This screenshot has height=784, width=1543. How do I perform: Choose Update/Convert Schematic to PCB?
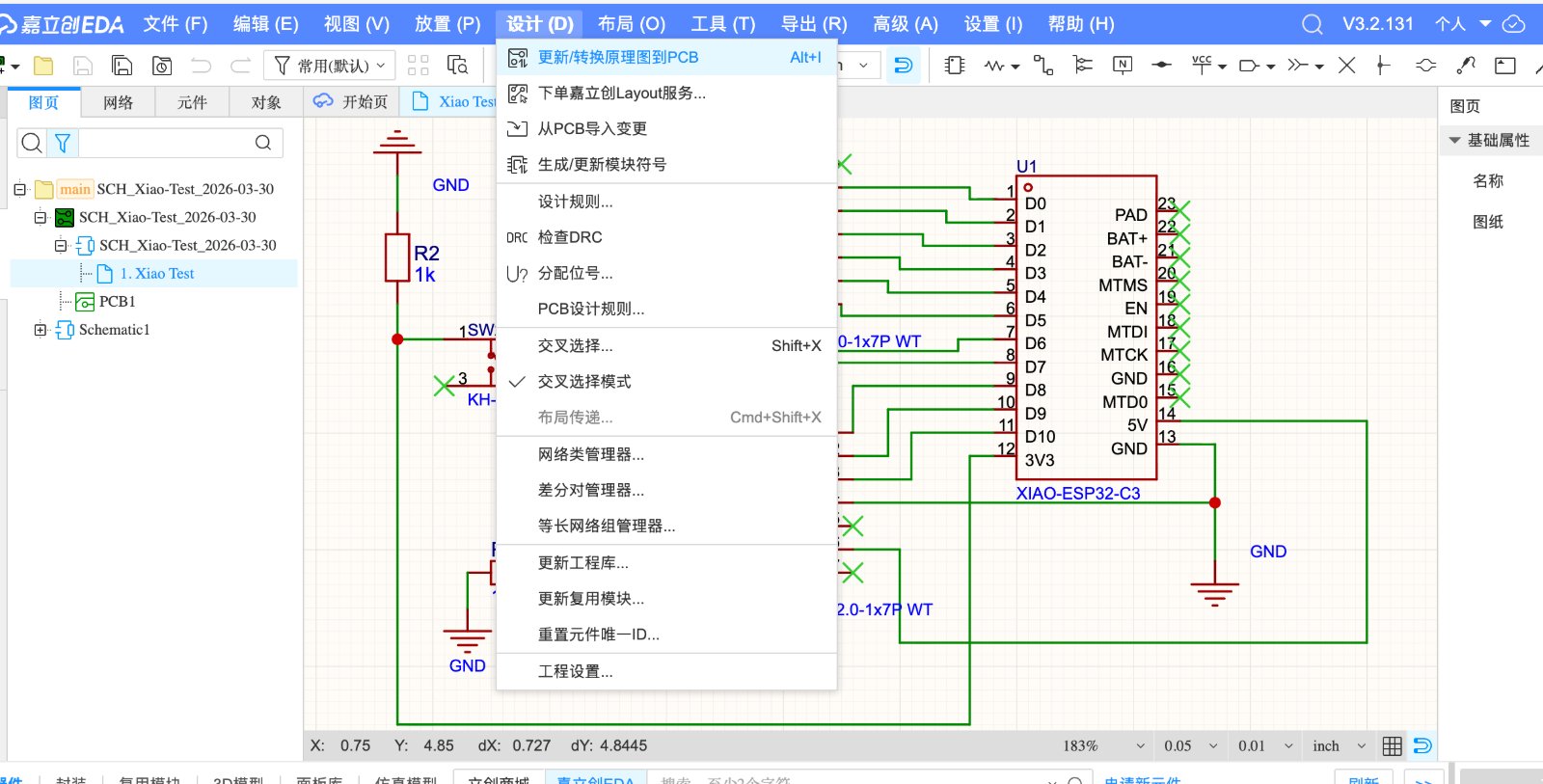666,58
